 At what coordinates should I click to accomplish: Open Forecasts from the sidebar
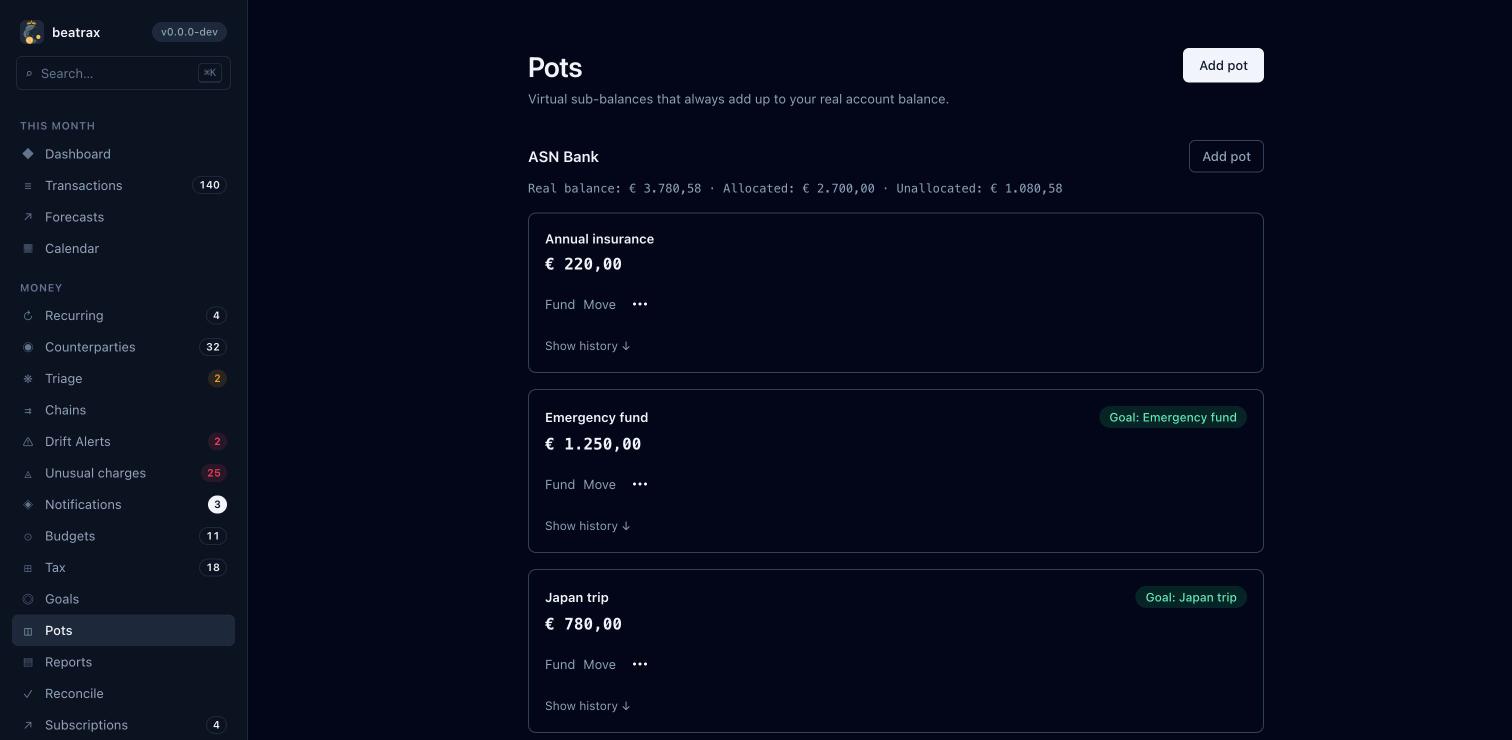(123, 217)
